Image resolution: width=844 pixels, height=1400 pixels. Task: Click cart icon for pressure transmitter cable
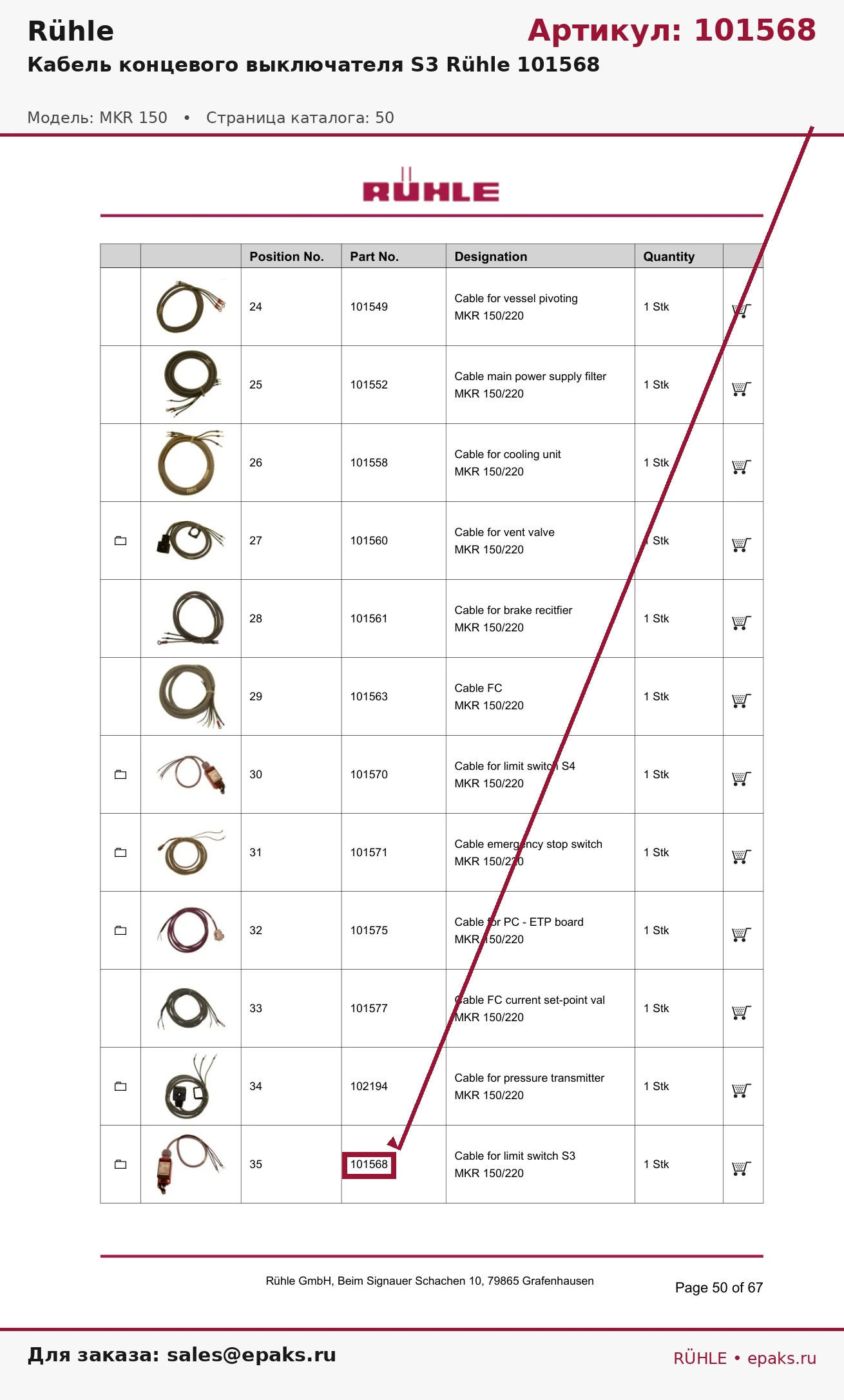point(742,1091)
